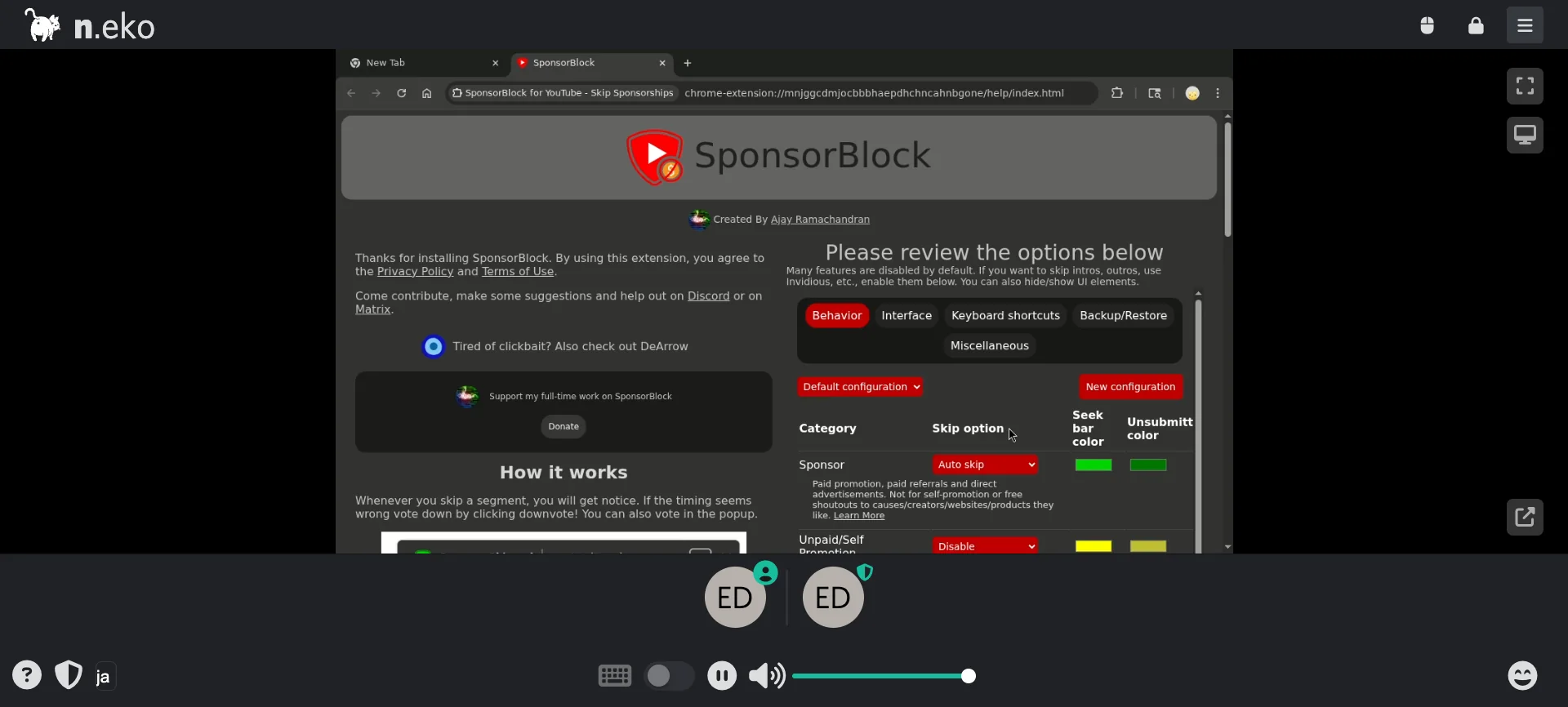Click the browser home icon
This screenshot has width=1568, height=707.
(x=426, y=93)
